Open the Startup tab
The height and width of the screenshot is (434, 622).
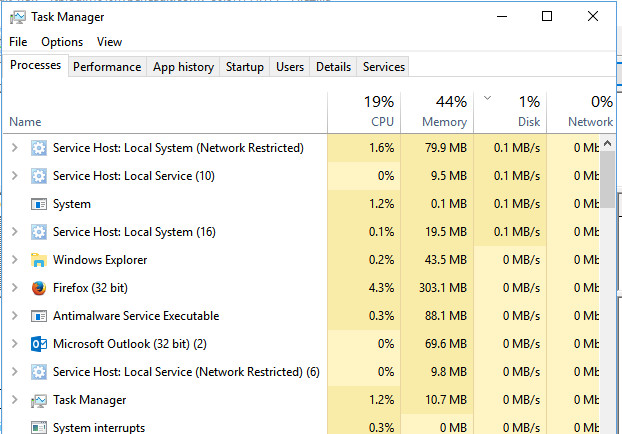245,67
